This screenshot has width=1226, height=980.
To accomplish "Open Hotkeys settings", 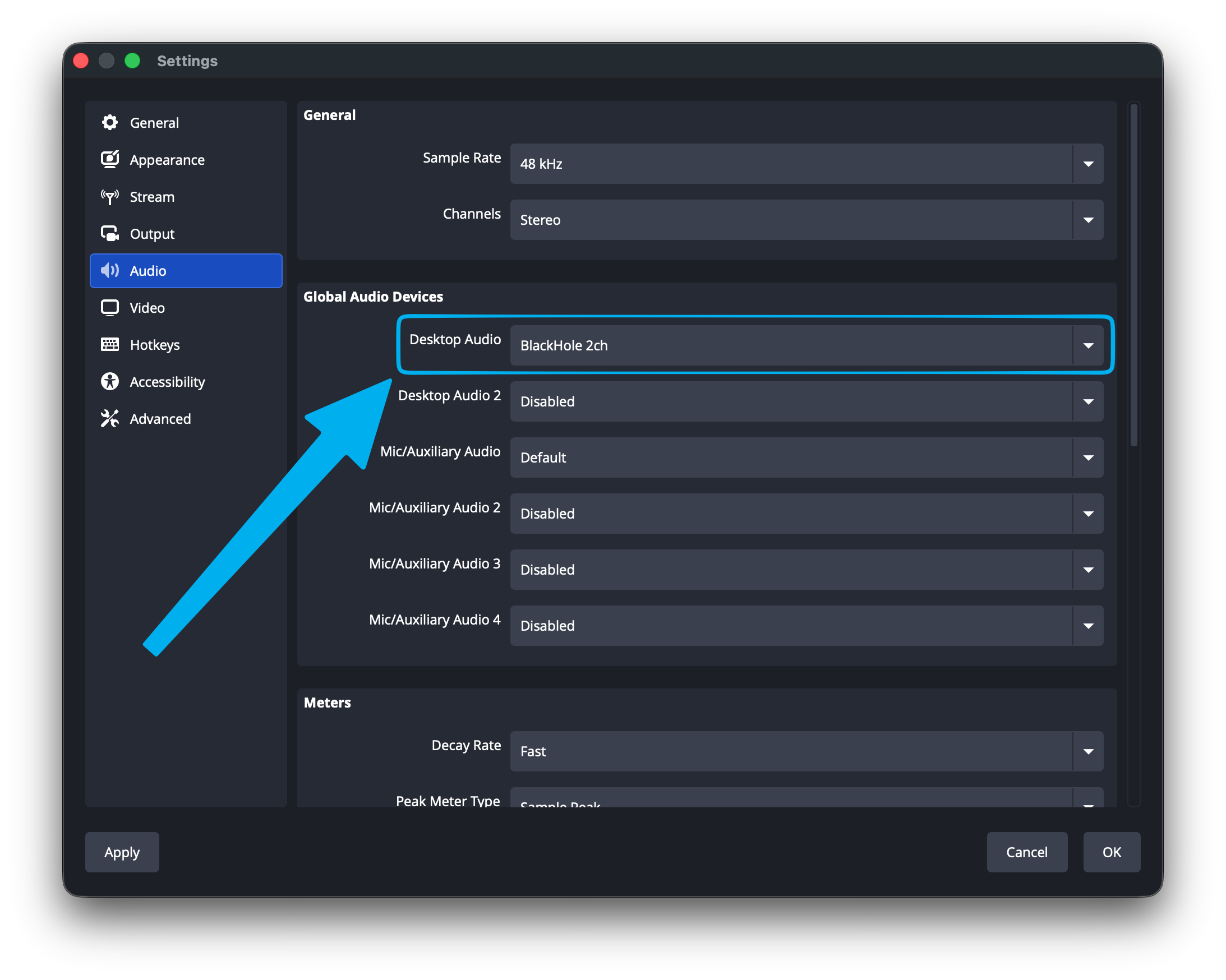I will click(x=186, y=344).
